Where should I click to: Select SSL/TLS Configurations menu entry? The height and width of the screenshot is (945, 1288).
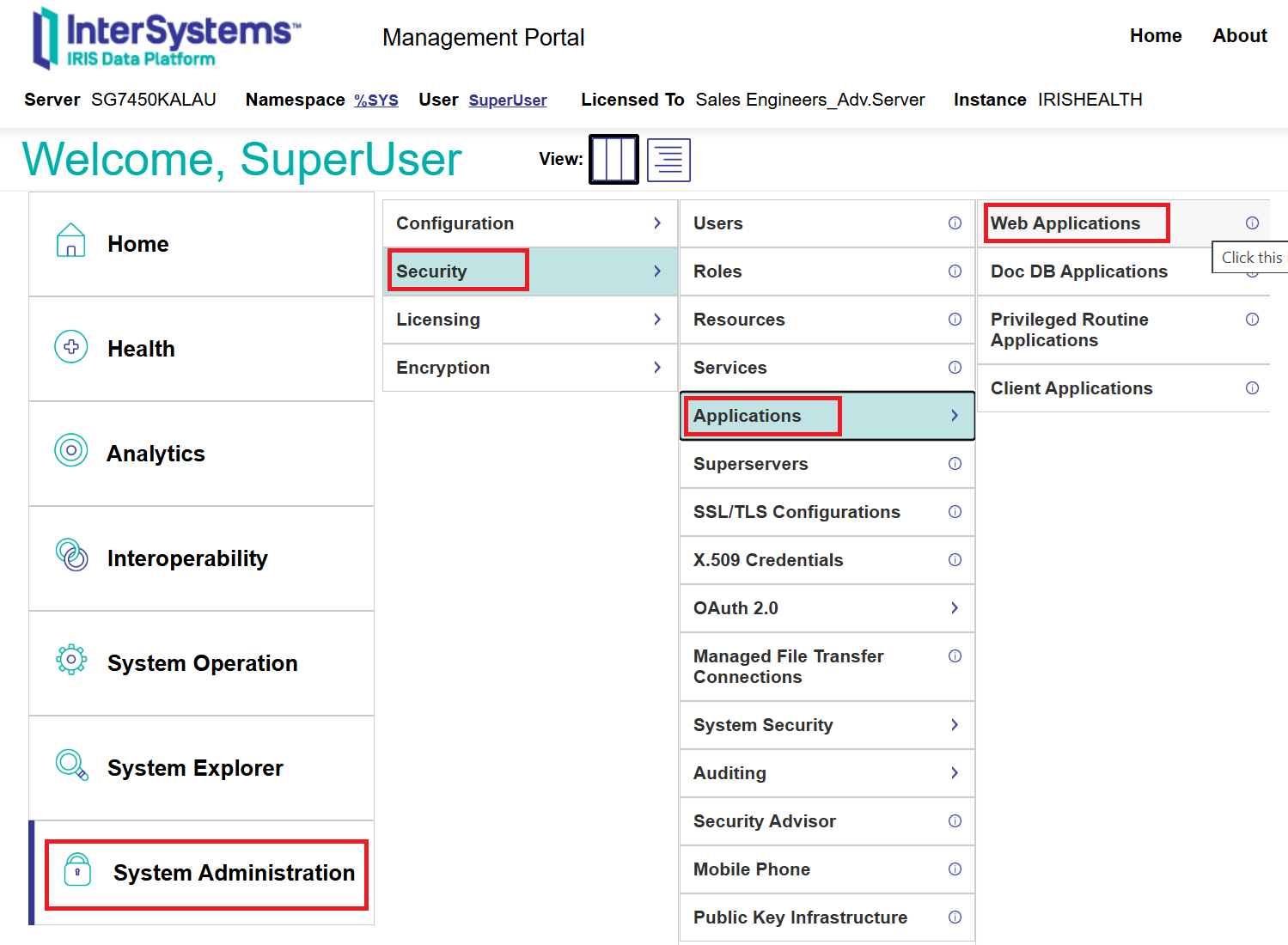(797, 512)
